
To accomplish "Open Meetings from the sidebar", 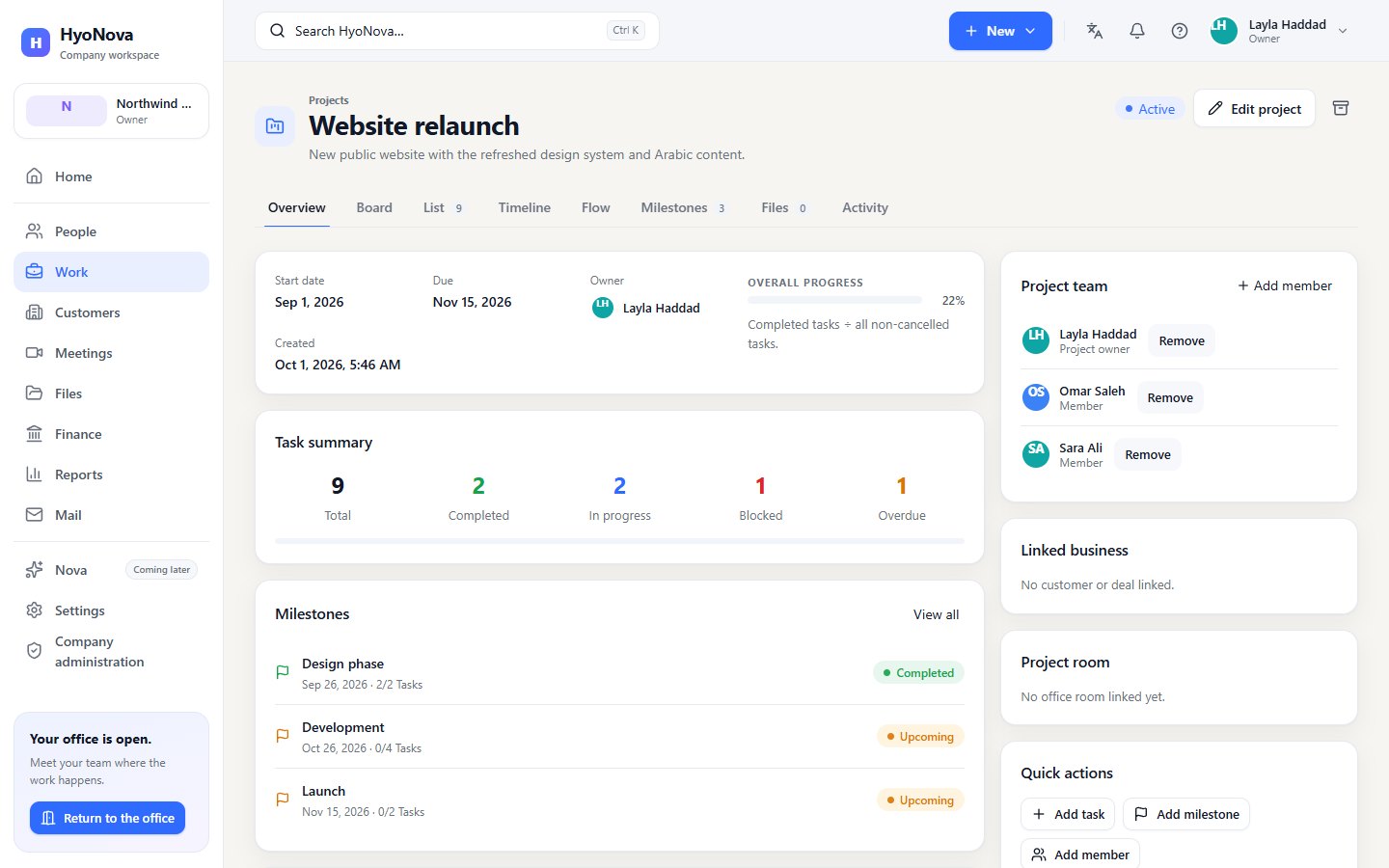I will (x=111, y=353).
